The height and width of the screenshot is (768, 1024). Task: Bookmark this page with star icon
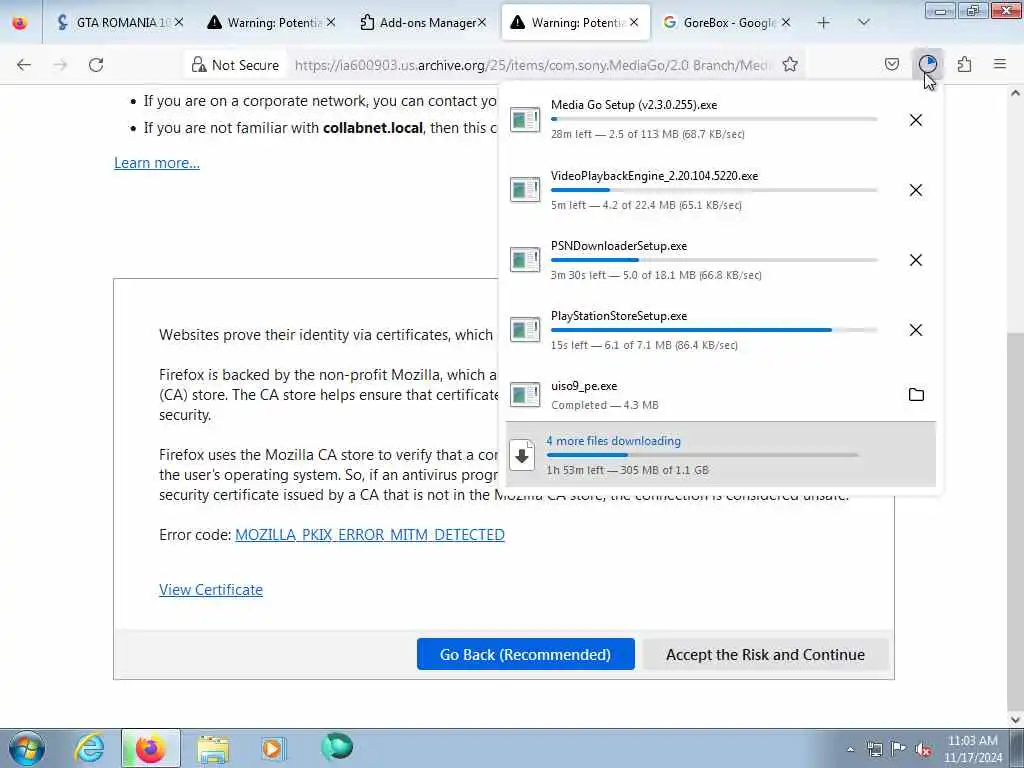click(x=790, y=64)
